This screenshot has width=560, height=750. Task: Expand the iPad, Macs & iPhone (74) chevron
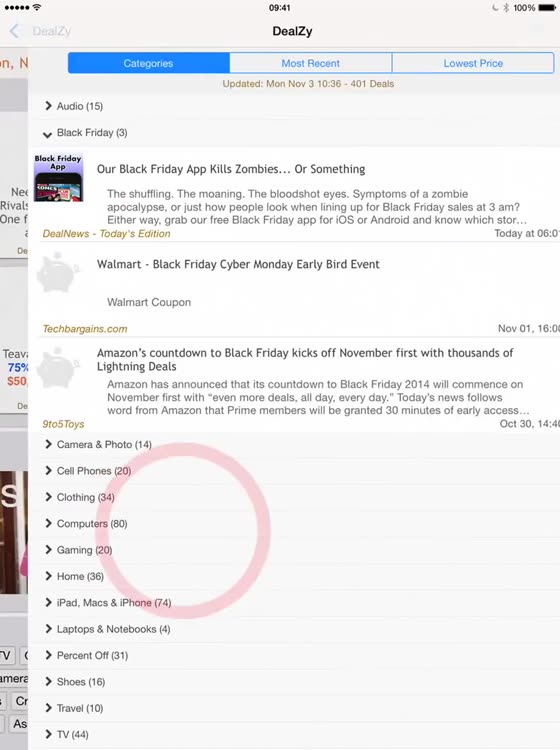click(x=48, y=602)
